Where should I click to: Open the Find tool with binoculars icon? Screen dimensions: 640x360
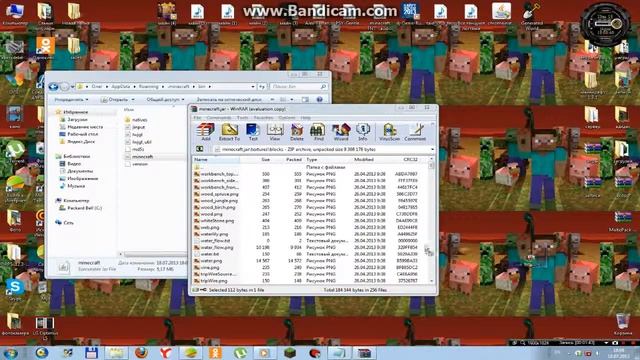tap(318, 132)
